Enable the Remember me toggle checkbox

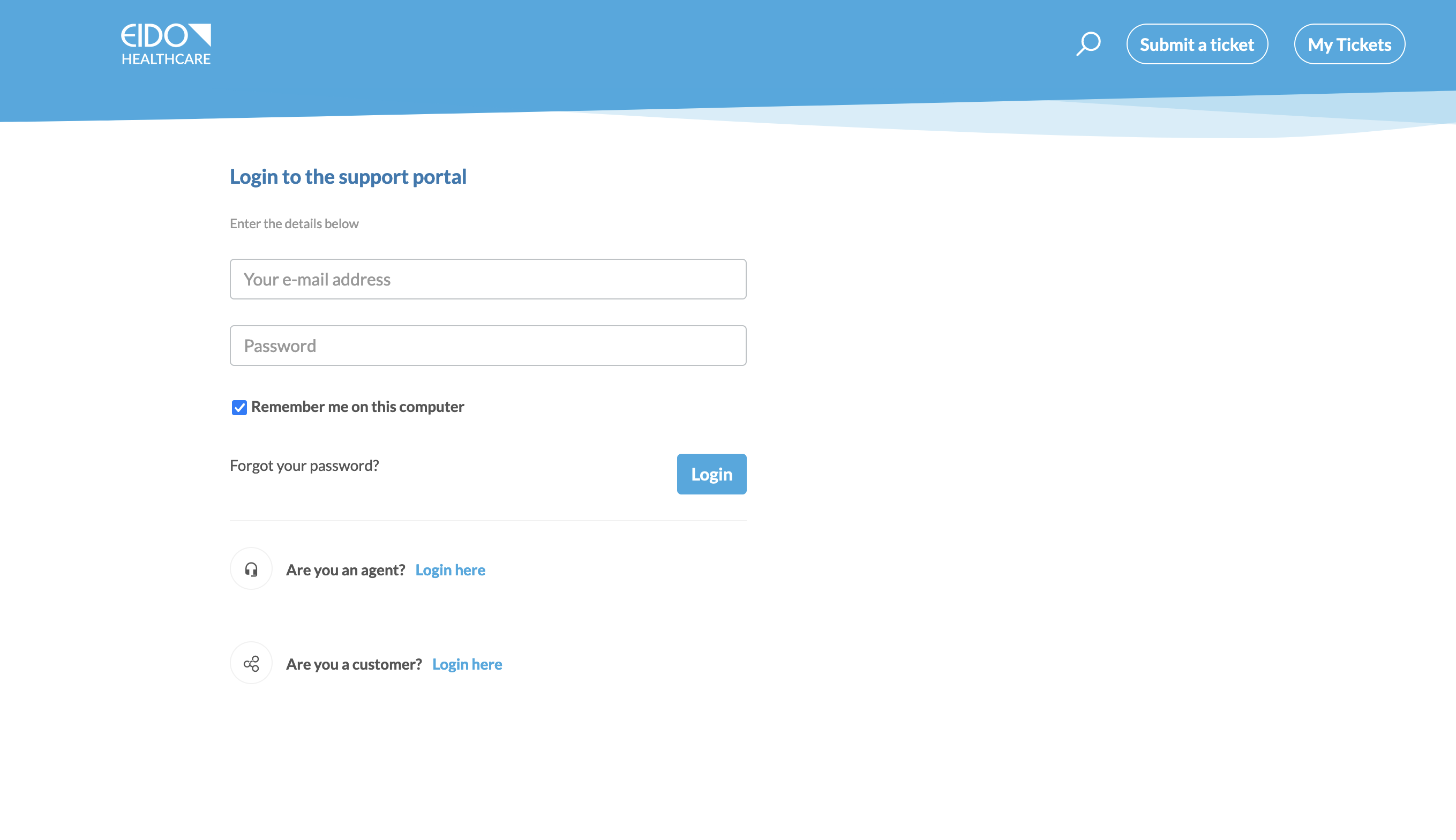tap(239, 407)
